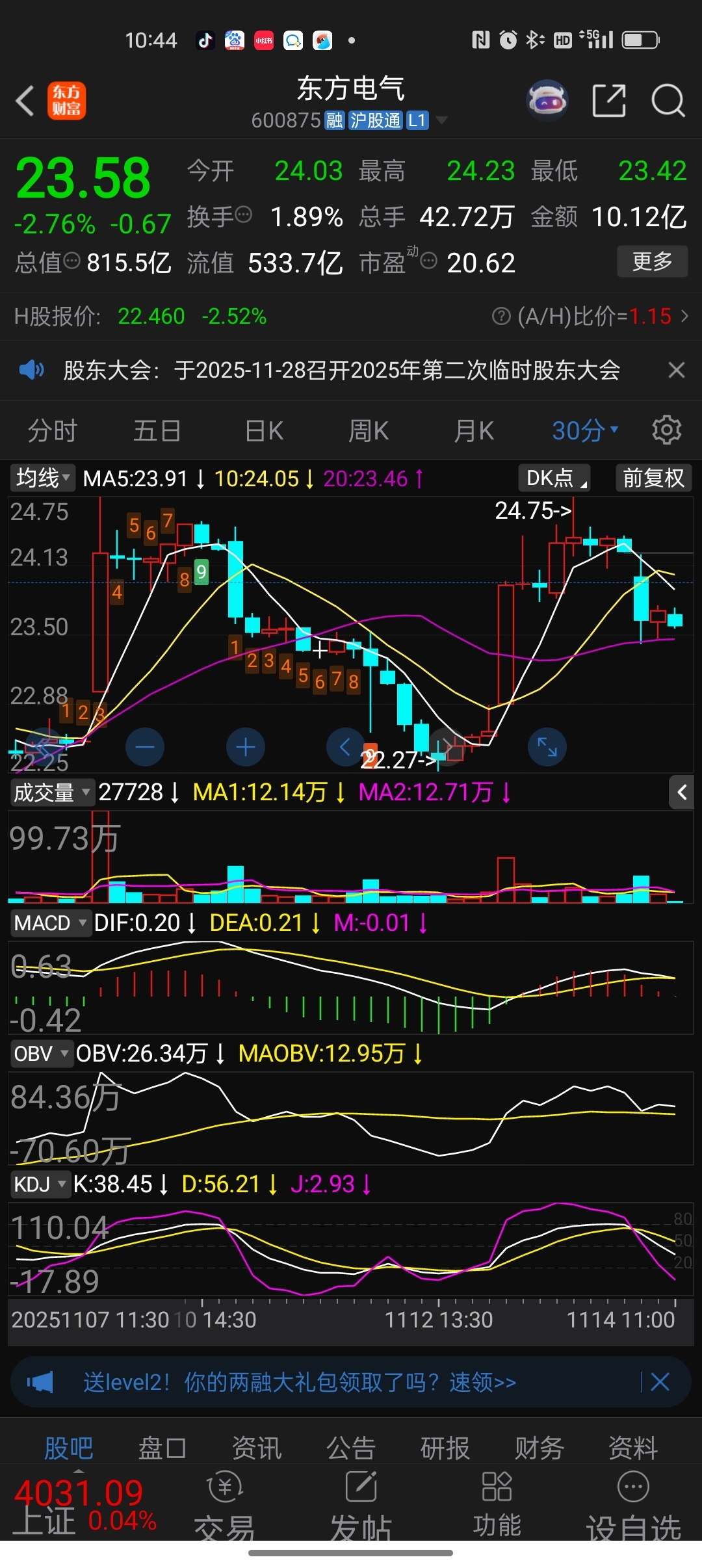Screen dimensions: 702x1568
Task: Open the 东方财富 app logo
Action: click(x=66, y=101)
